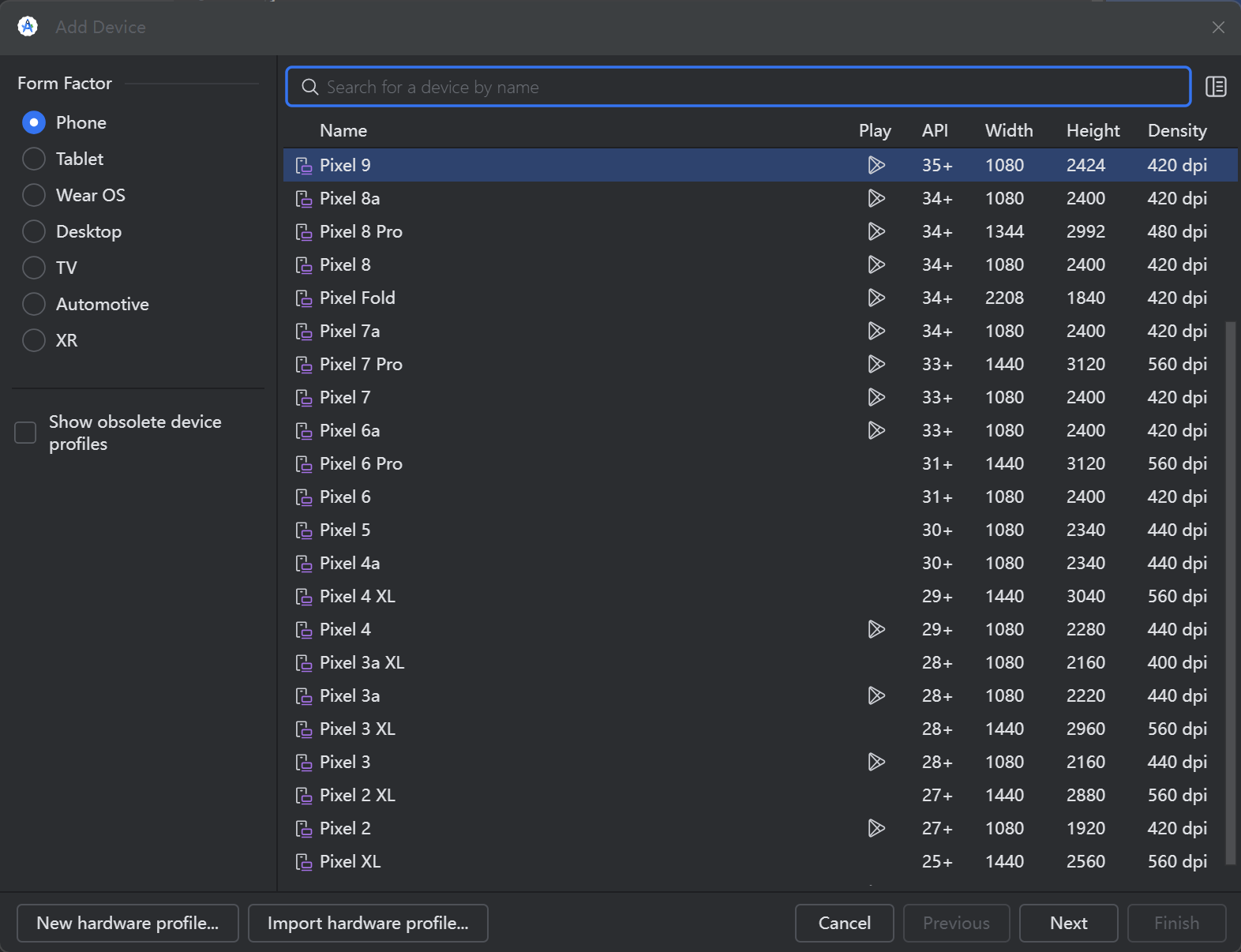Select the Tablet form factor
Screen dimensions: 1241x952
pos(34,159)
